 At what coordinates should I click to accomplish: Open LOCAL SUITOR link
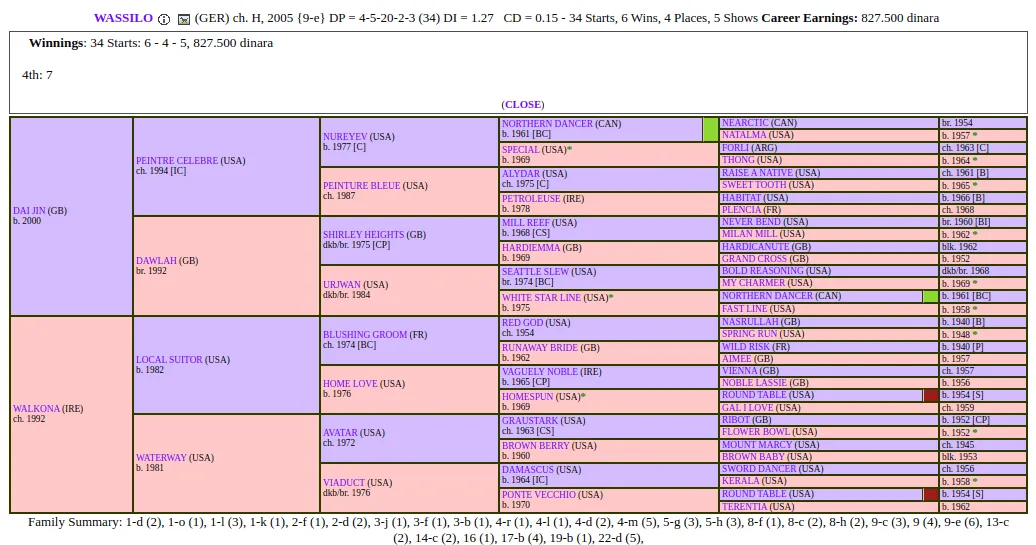pyautogui.click(x=169, y=360)
